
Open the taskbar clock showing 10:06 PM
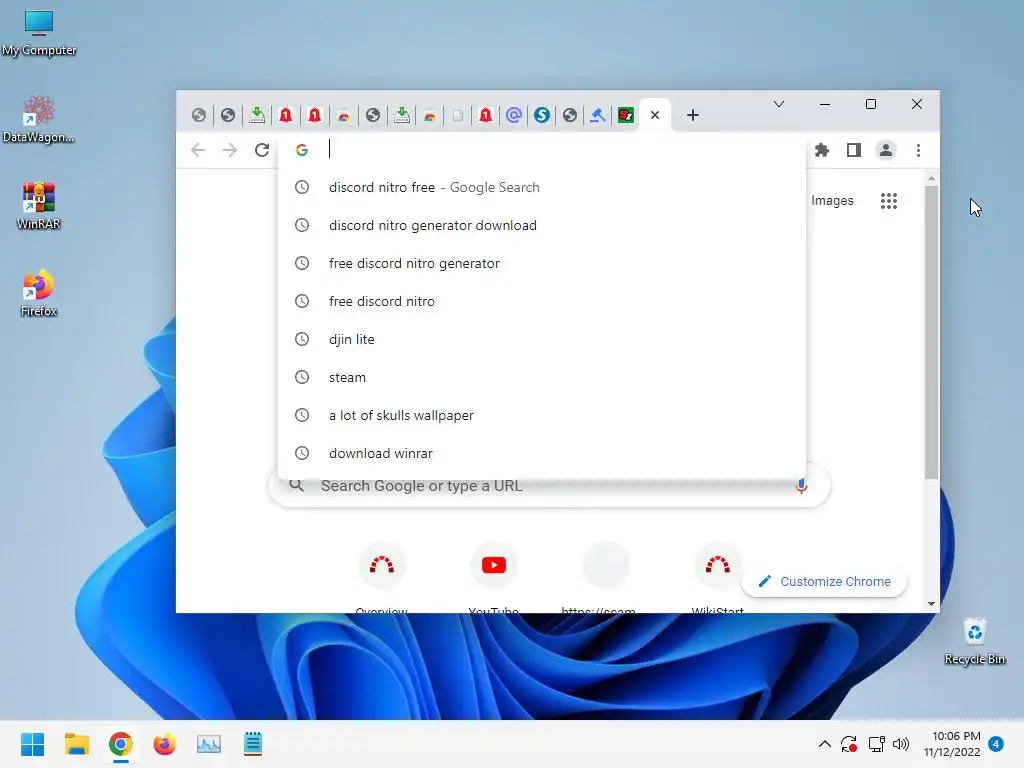point(952,744)
